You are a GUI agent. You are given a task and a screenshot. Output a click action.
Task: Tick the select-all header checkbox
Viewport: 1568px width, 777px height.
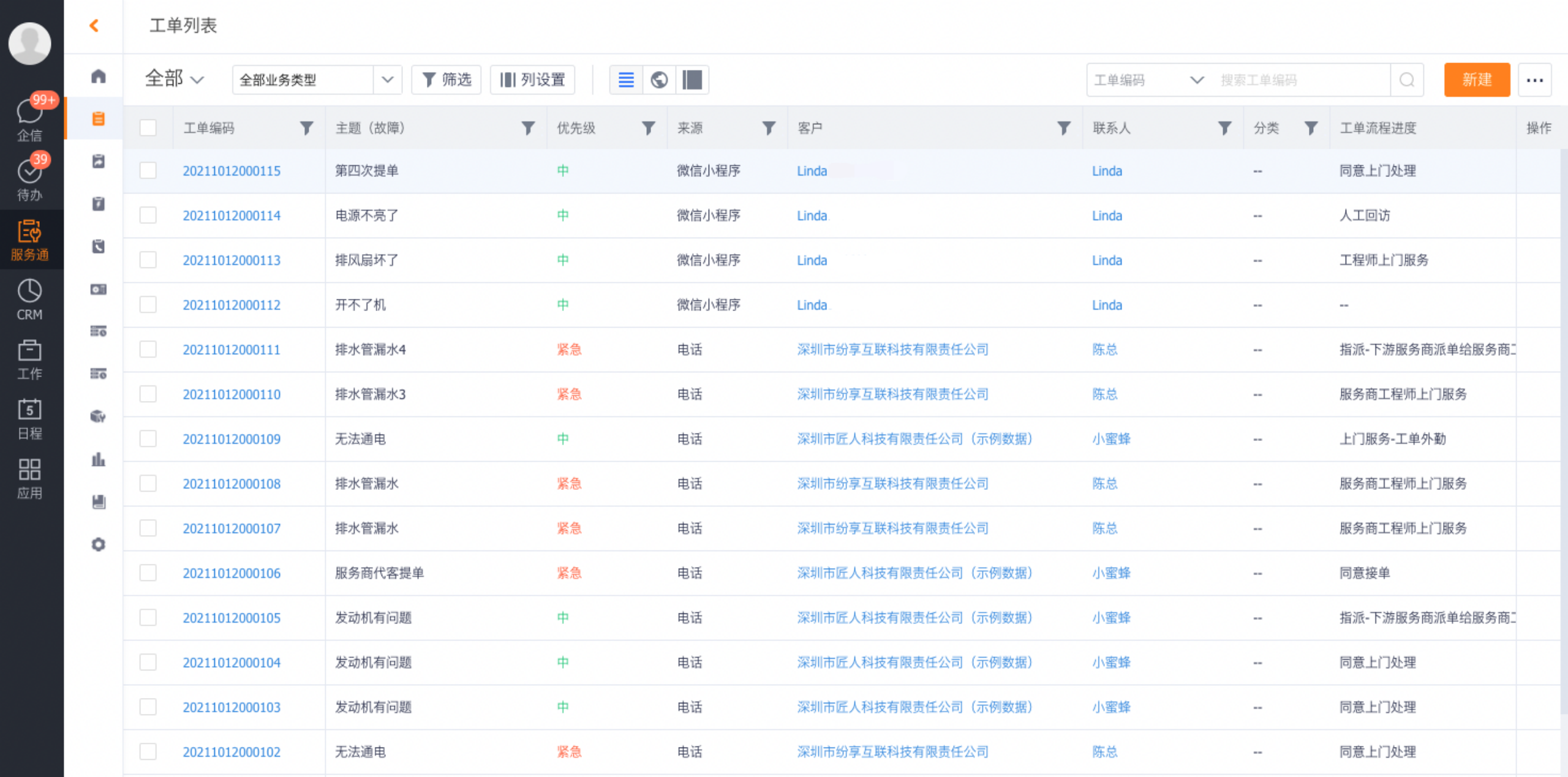(148, 127)
